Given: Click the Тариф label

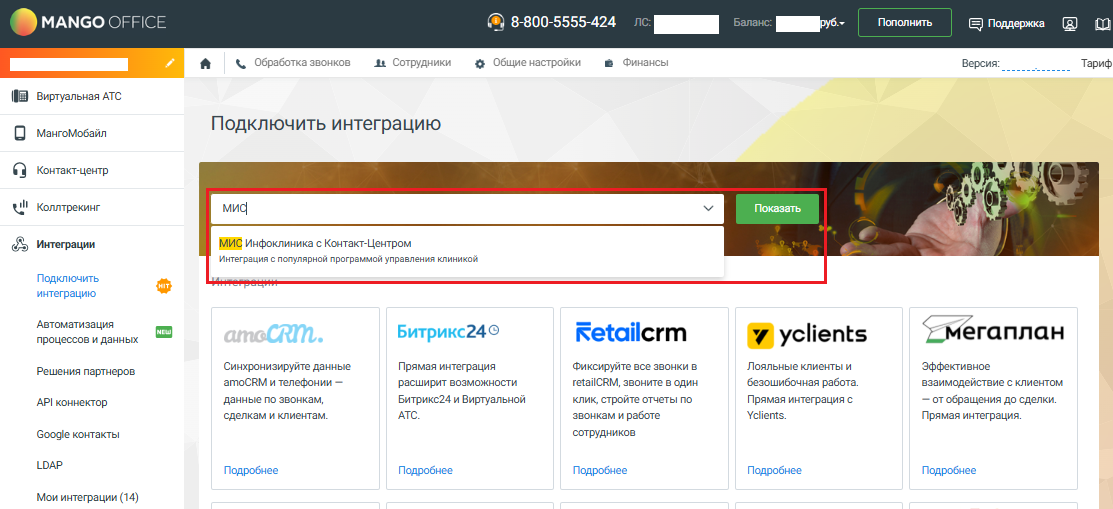Looking at the screenshot, I should click(1097, 63).
